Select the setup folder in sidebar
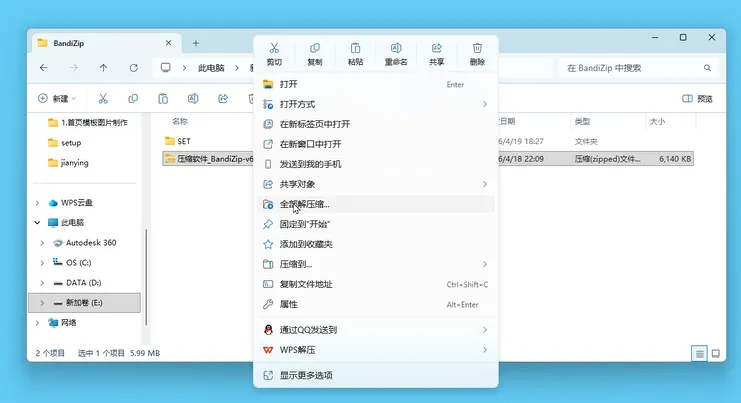This screenshot has width=741, height=403. click(65, 143)
